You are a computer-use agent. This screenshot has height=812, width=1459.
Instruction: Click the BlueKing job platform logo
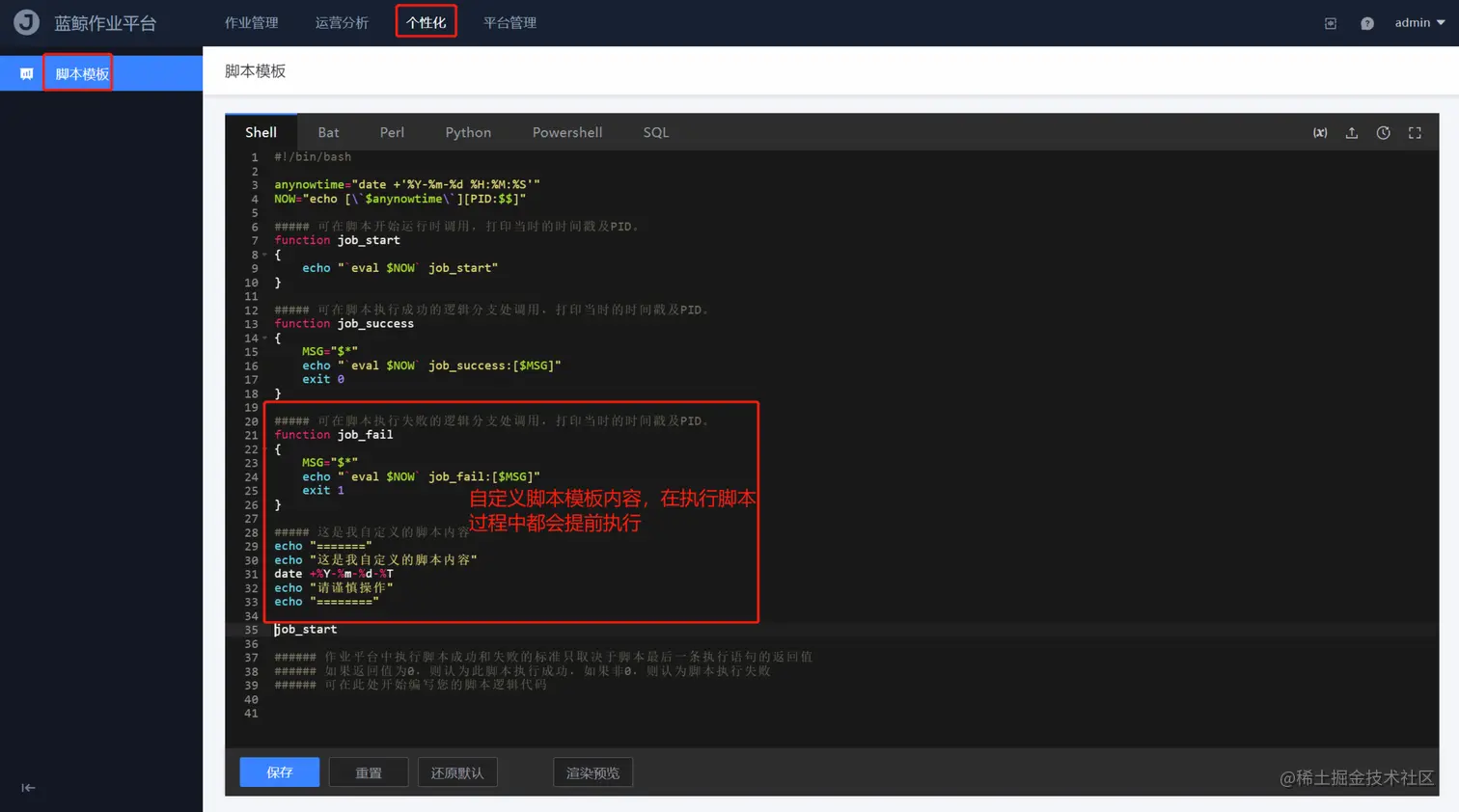coord(26,22)
